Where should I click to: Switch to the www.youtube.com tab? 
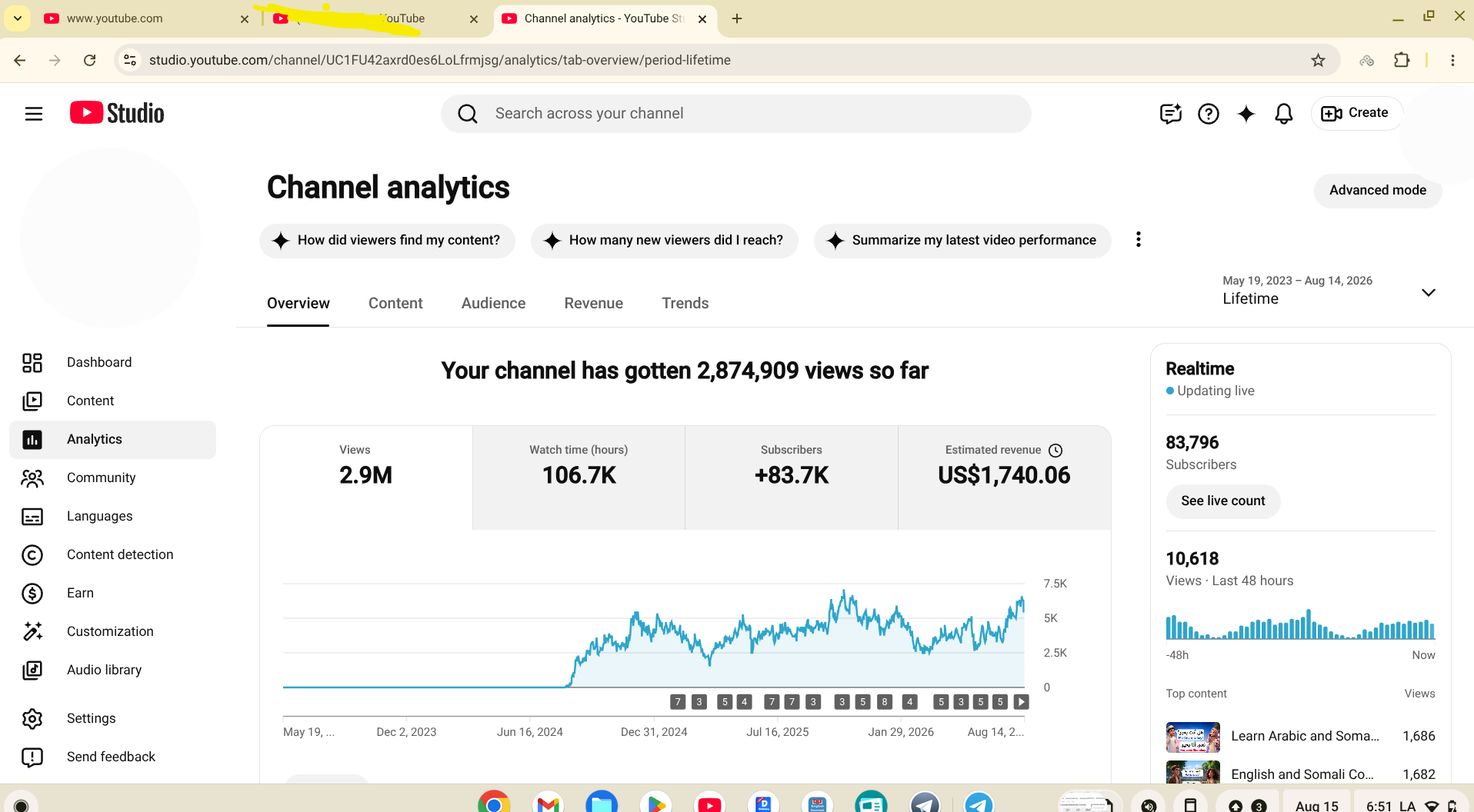146,18
